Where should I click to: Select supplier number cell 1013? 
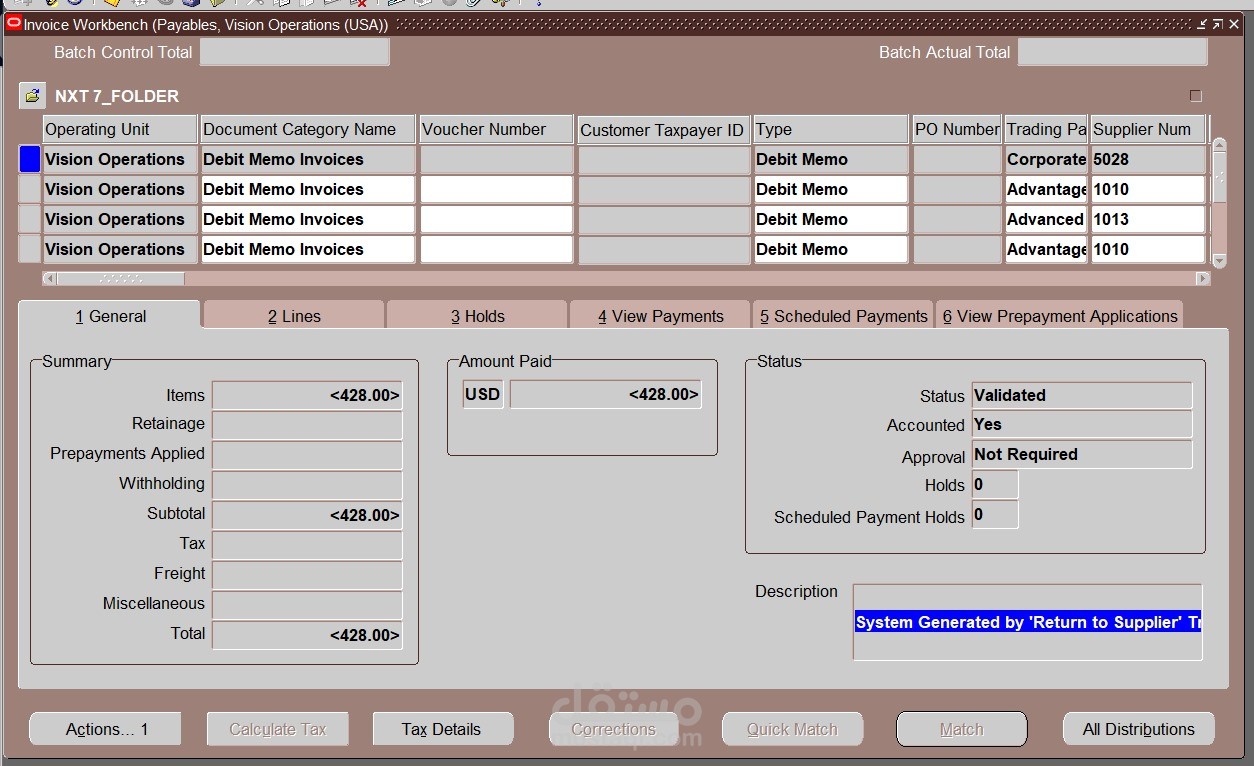[1148, 219]
